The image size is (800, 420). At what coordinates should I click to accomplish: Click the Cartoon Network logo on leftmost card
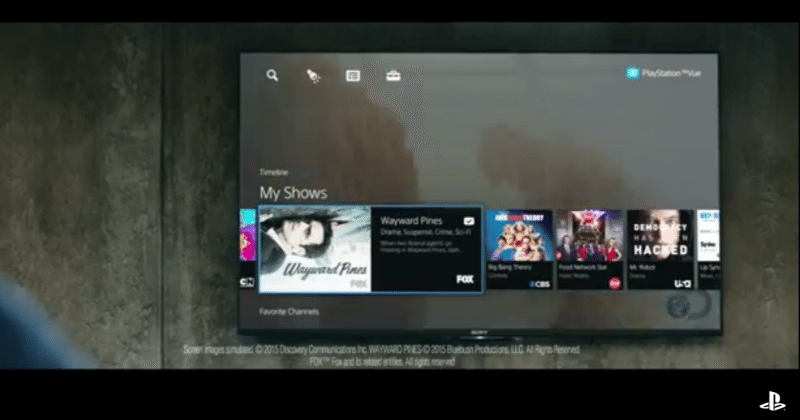click(247, 282)
